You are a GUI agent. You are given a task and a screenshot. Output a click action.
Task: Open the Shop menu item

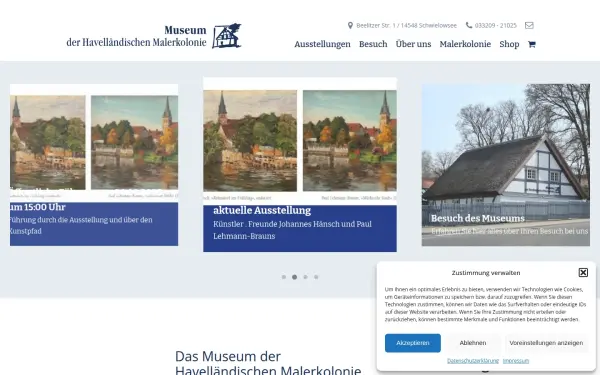(509, 44)
